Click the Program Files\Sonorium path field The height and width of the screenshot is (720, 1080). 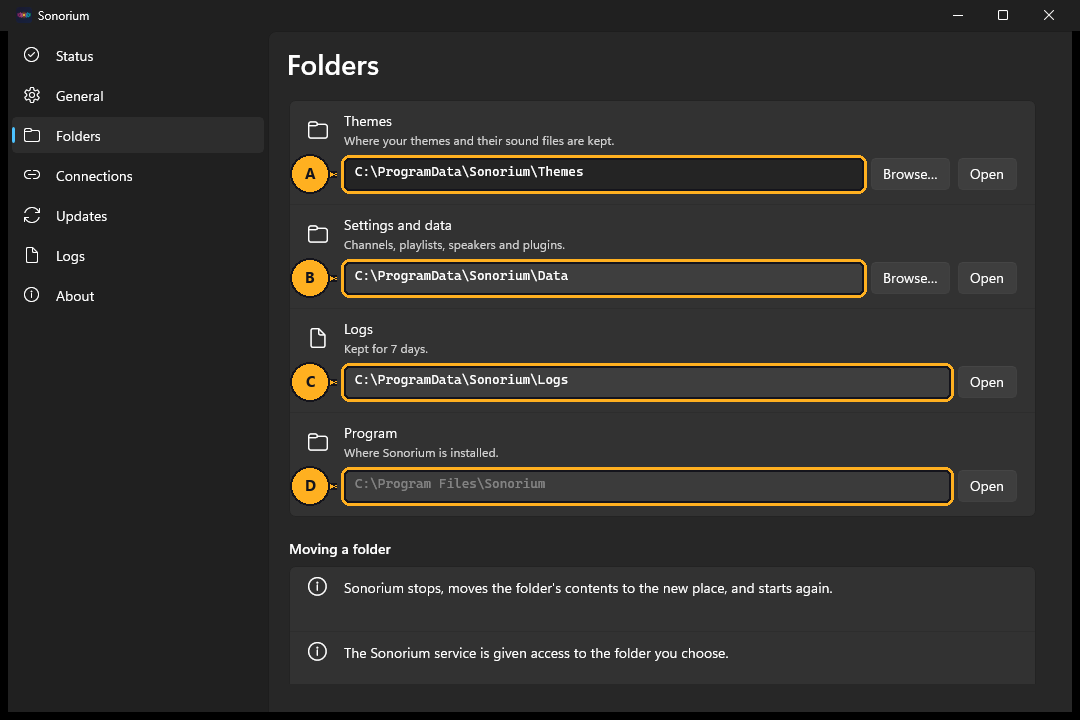[x=647, y=486]
